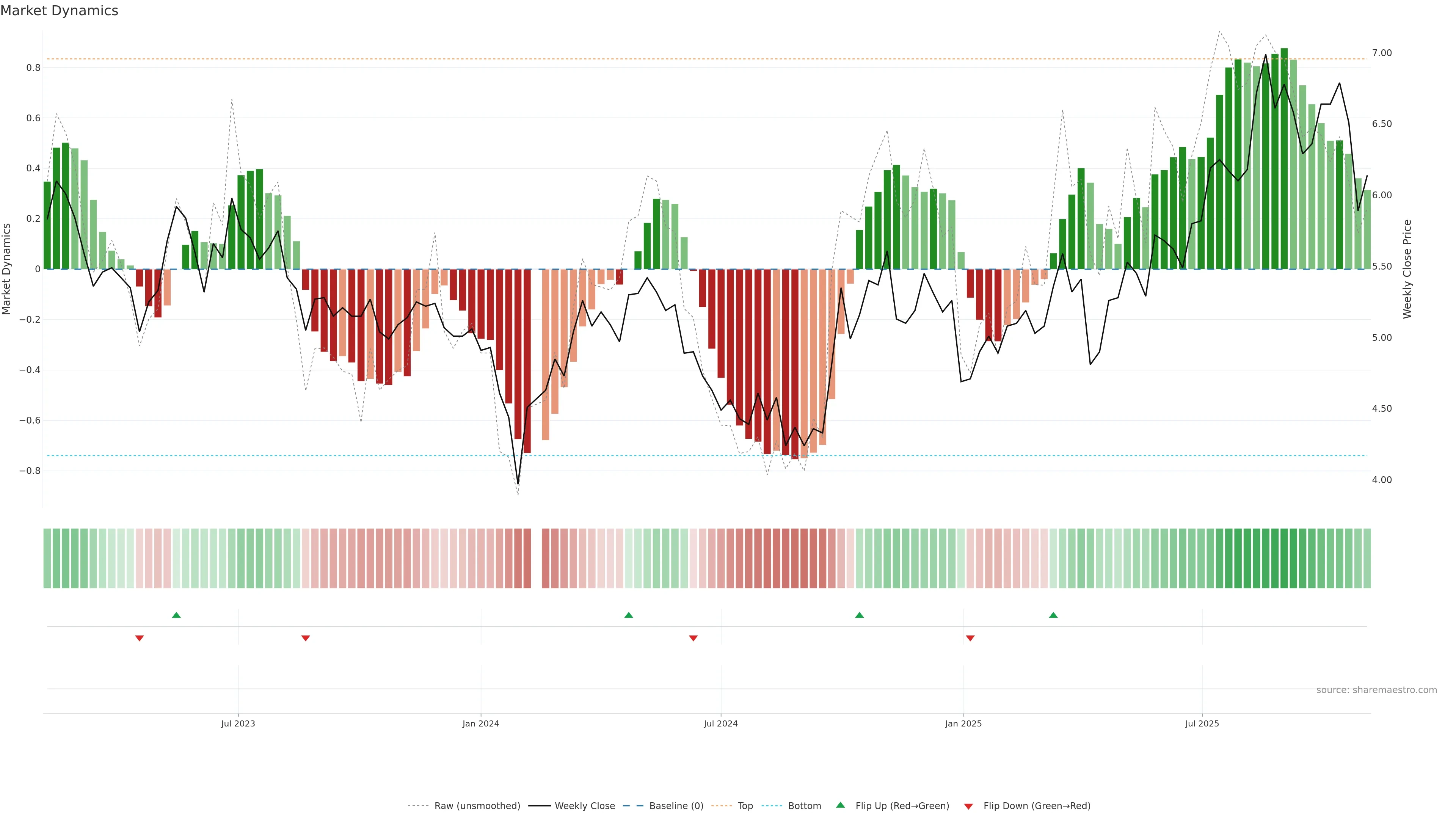Click the Market Dynamics chart title
Image resolution: width=1456 pixels, height=819 pixels.
click(60, 11)
